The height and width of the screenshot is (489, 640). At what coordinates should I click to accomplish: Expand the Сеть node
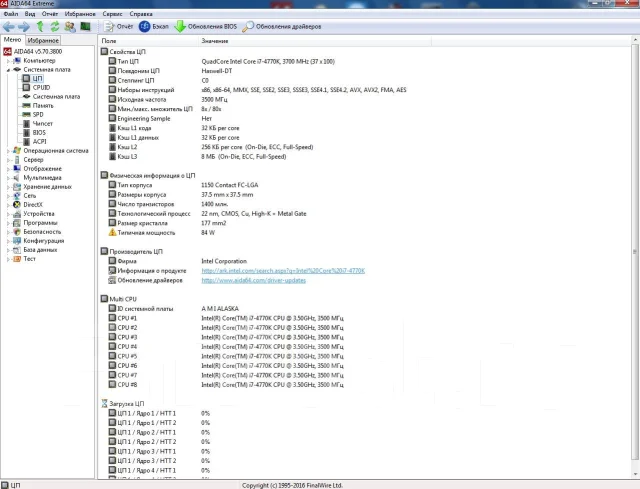(x=8, y=196)
